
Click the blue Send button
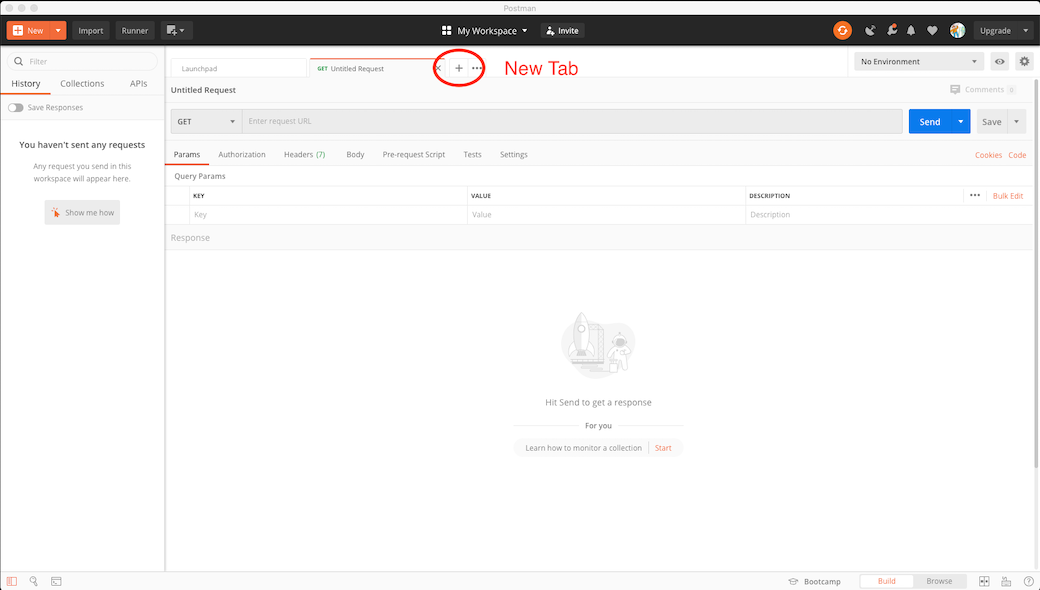point(929,121)
